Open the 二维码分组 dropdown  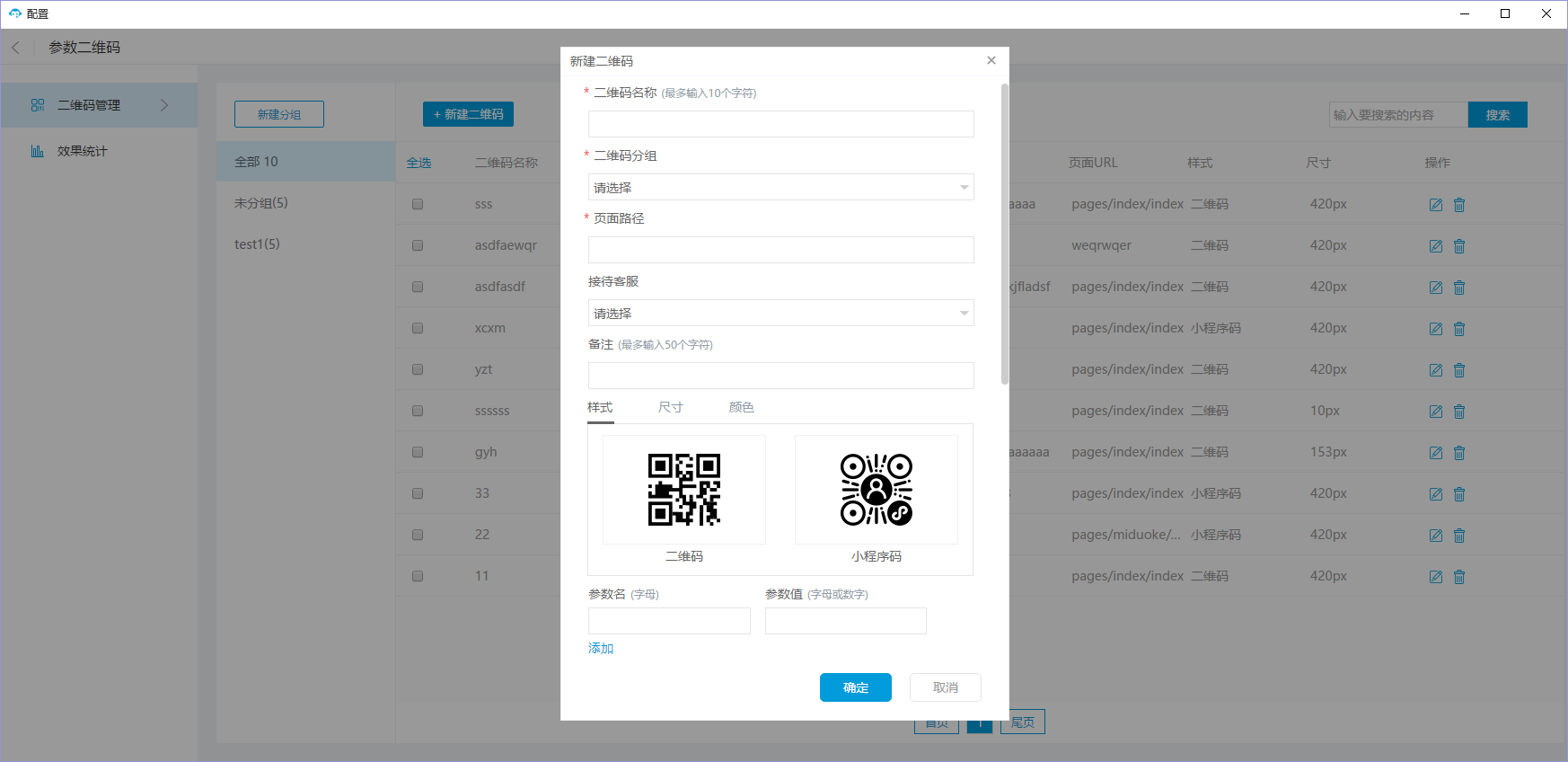[781, 187]
